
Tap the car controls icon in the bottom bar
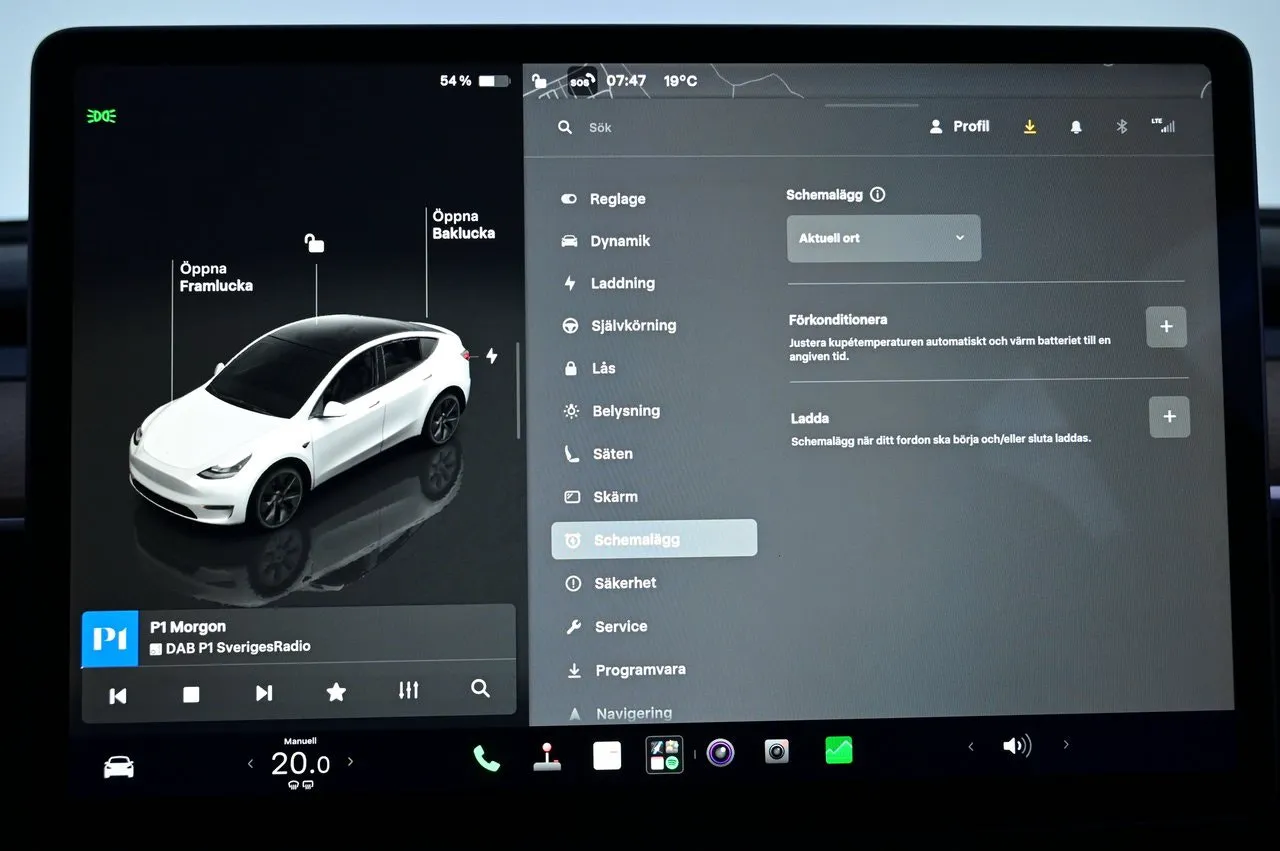point(119,767)
